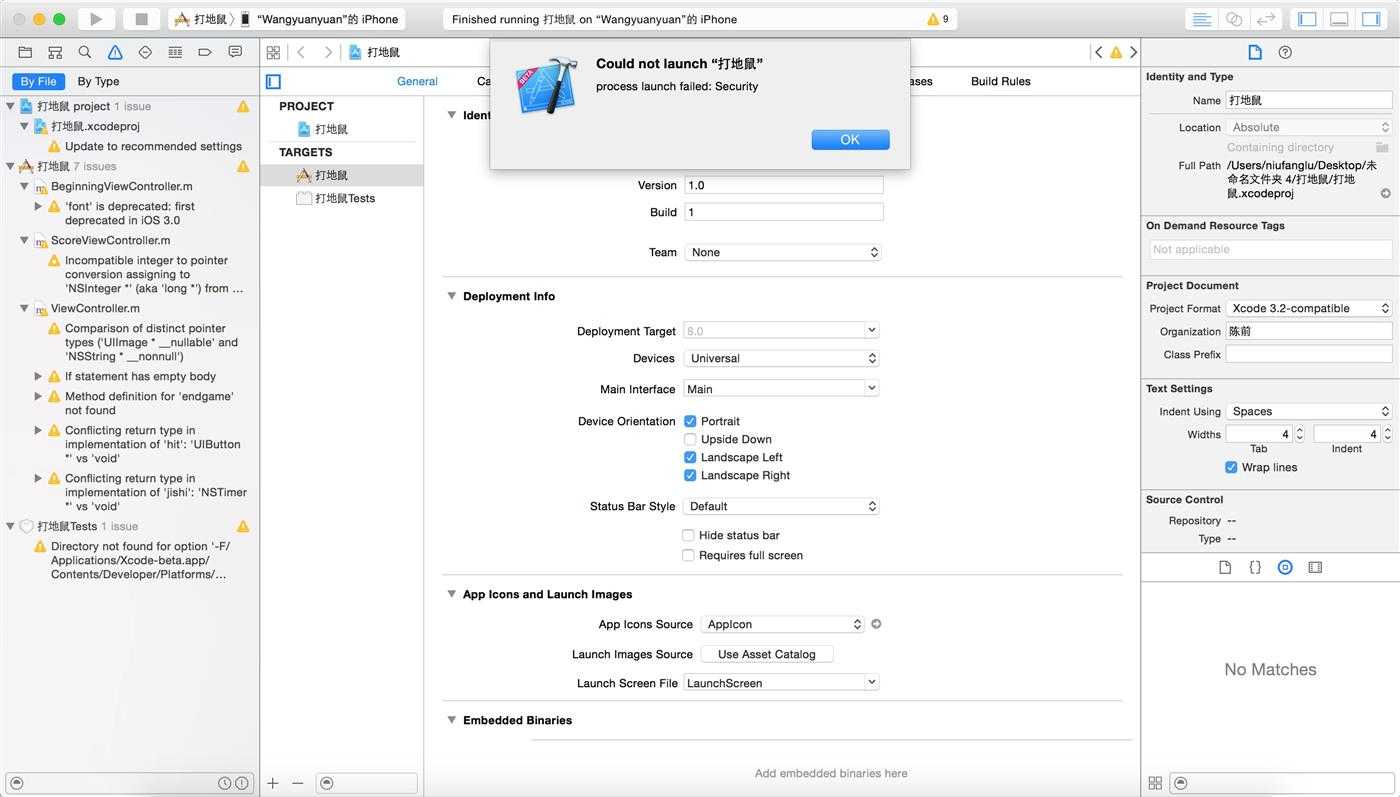
Task: Open the related items grid menu
Action: (x=273, y=52)
